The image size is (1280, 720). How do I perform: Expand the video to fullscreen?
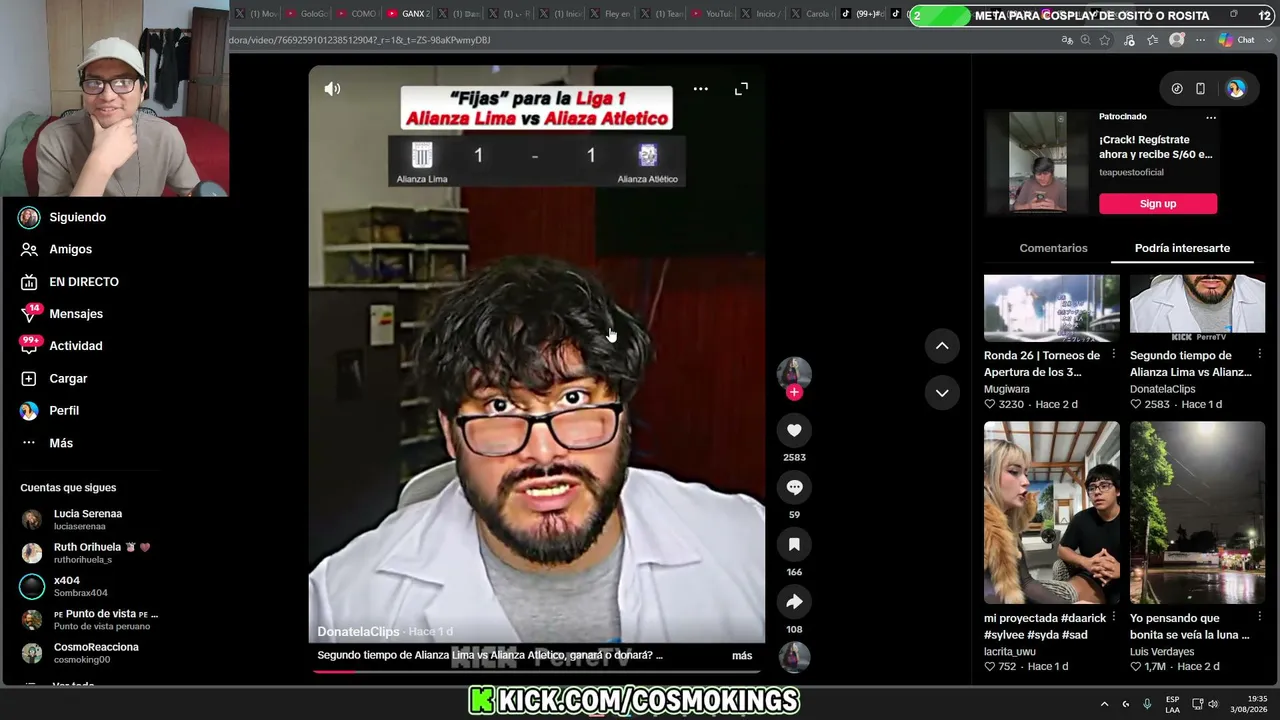point(741,89)
